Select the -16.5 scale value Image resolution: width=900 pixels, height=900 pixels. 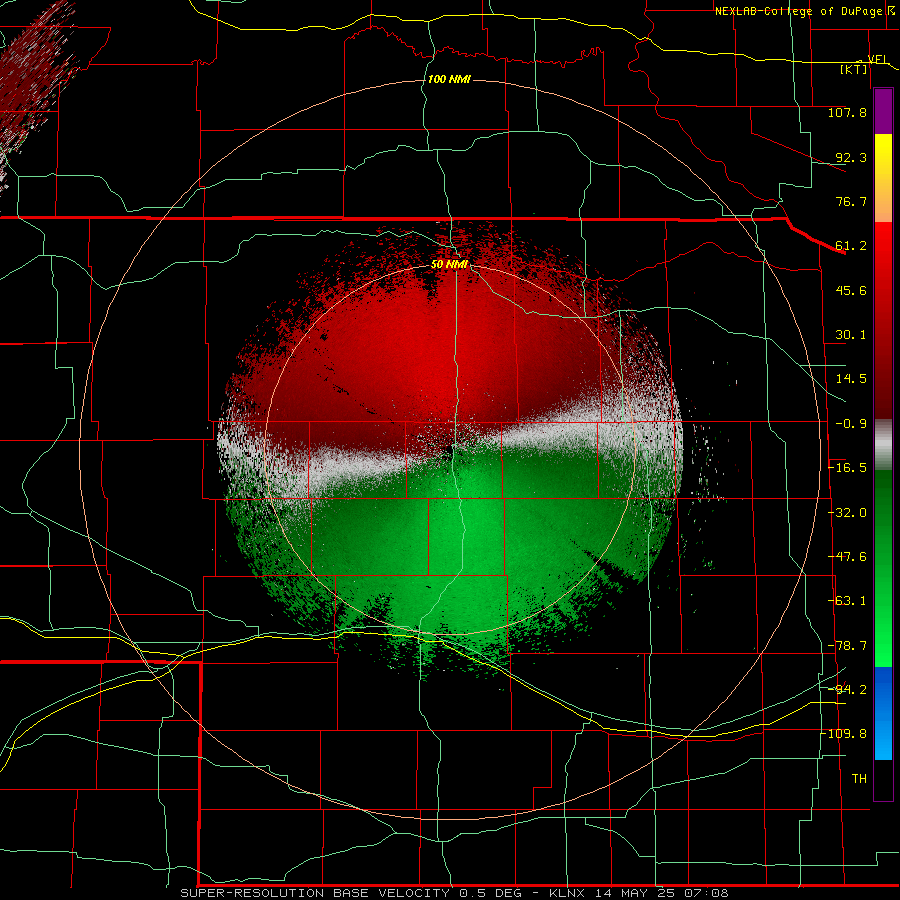[847, 468]
